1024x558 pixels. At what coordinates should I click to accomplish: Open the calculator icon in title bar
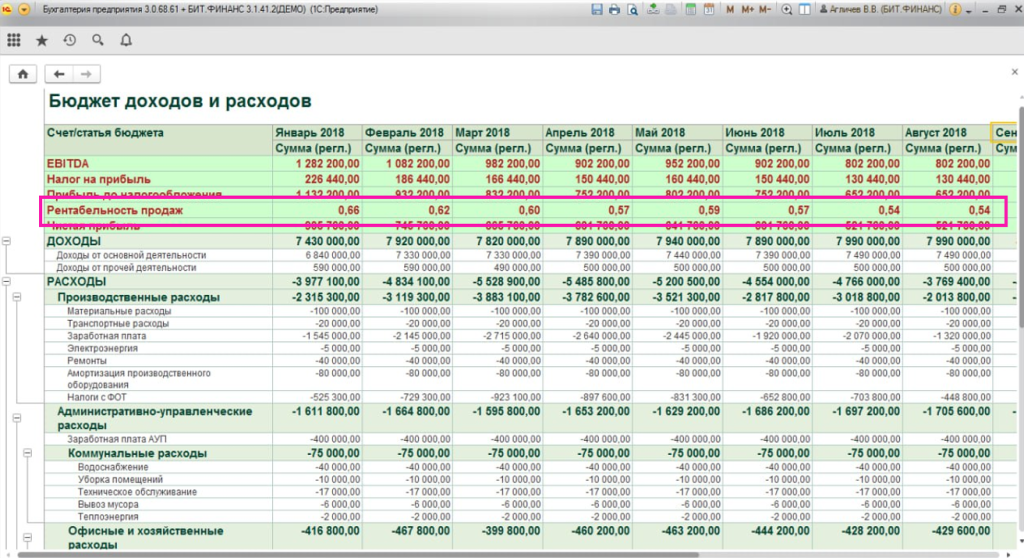tap(691, 9)
